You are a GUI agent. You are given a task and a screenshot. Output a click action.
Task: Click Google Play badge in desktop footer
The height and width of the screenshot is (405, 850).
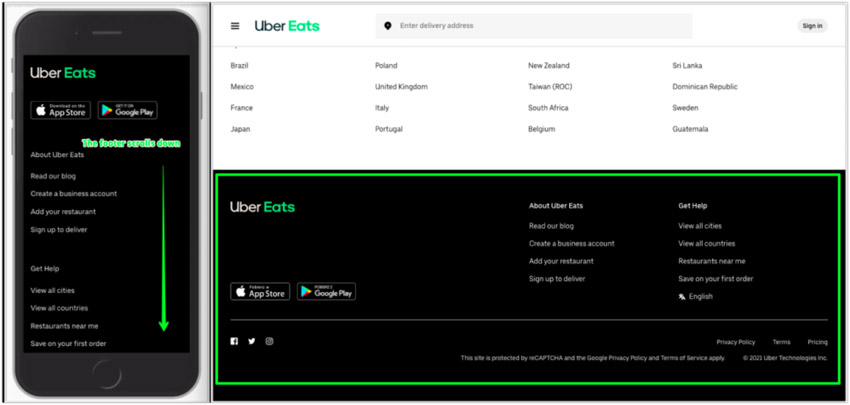click(x=326, y=291)
